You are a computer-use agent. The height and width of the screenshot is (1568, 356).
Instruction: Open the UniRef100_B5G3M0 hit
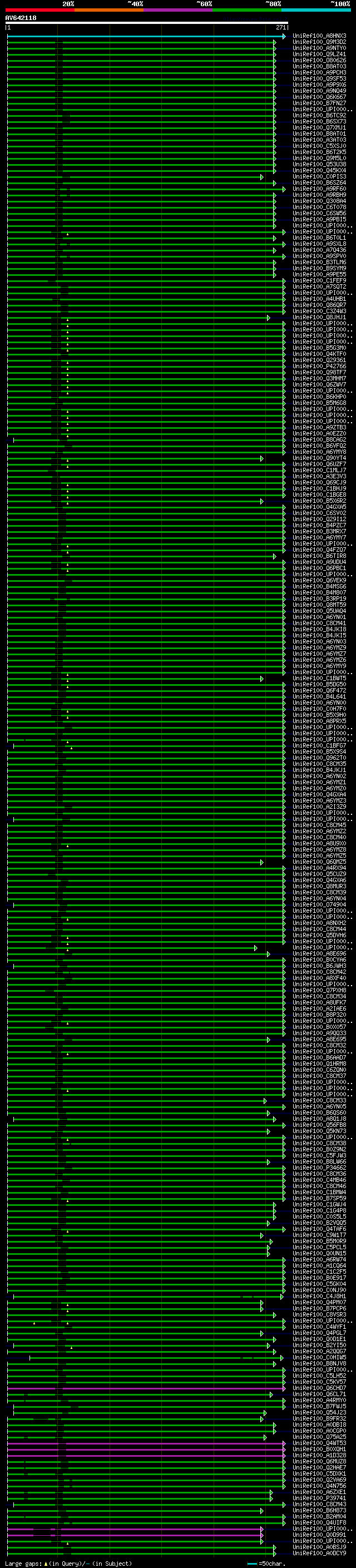point(319,348)
